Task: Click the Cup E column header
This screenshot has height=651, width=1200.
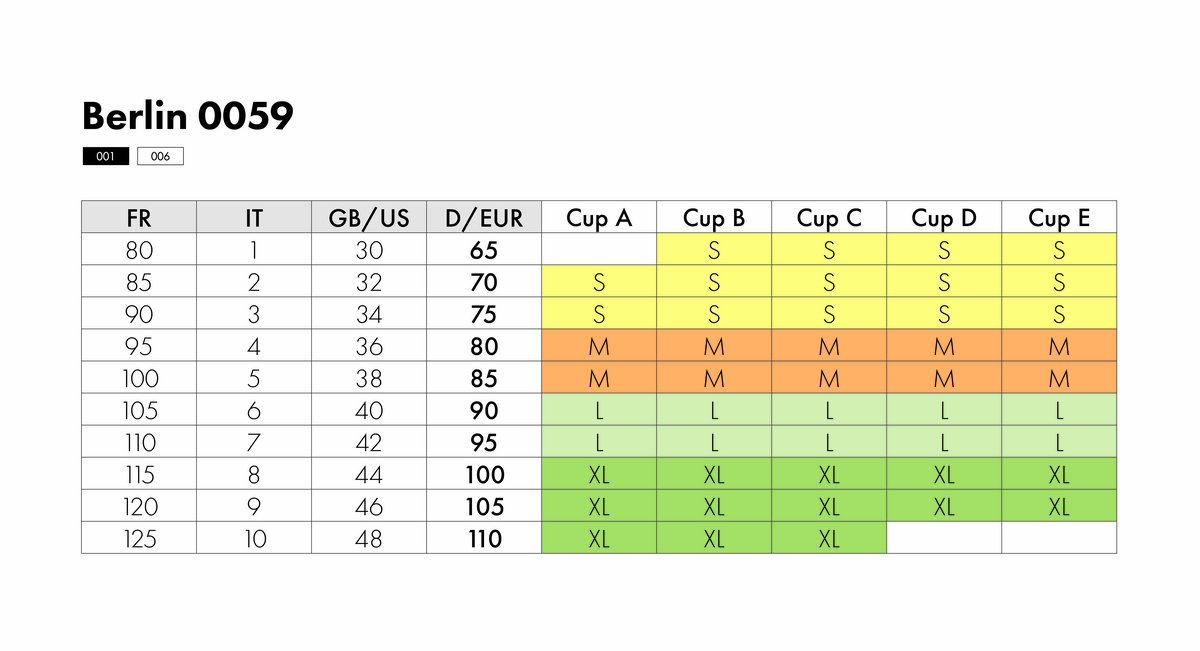Action: [1059, 218]
